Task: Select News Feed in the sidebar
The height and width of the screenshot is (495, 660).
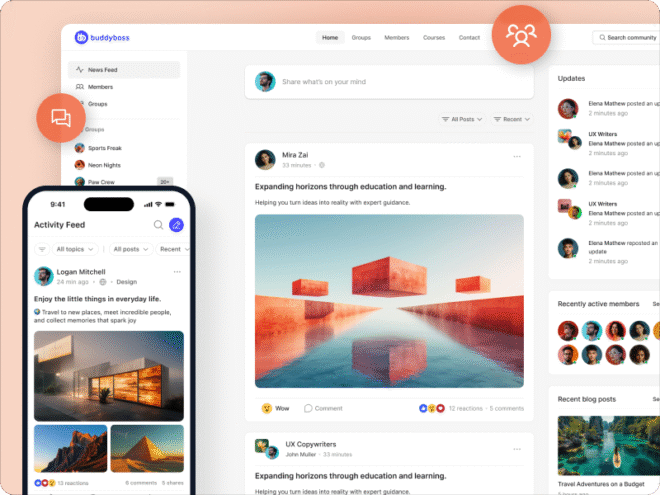Action: point(124,69)
